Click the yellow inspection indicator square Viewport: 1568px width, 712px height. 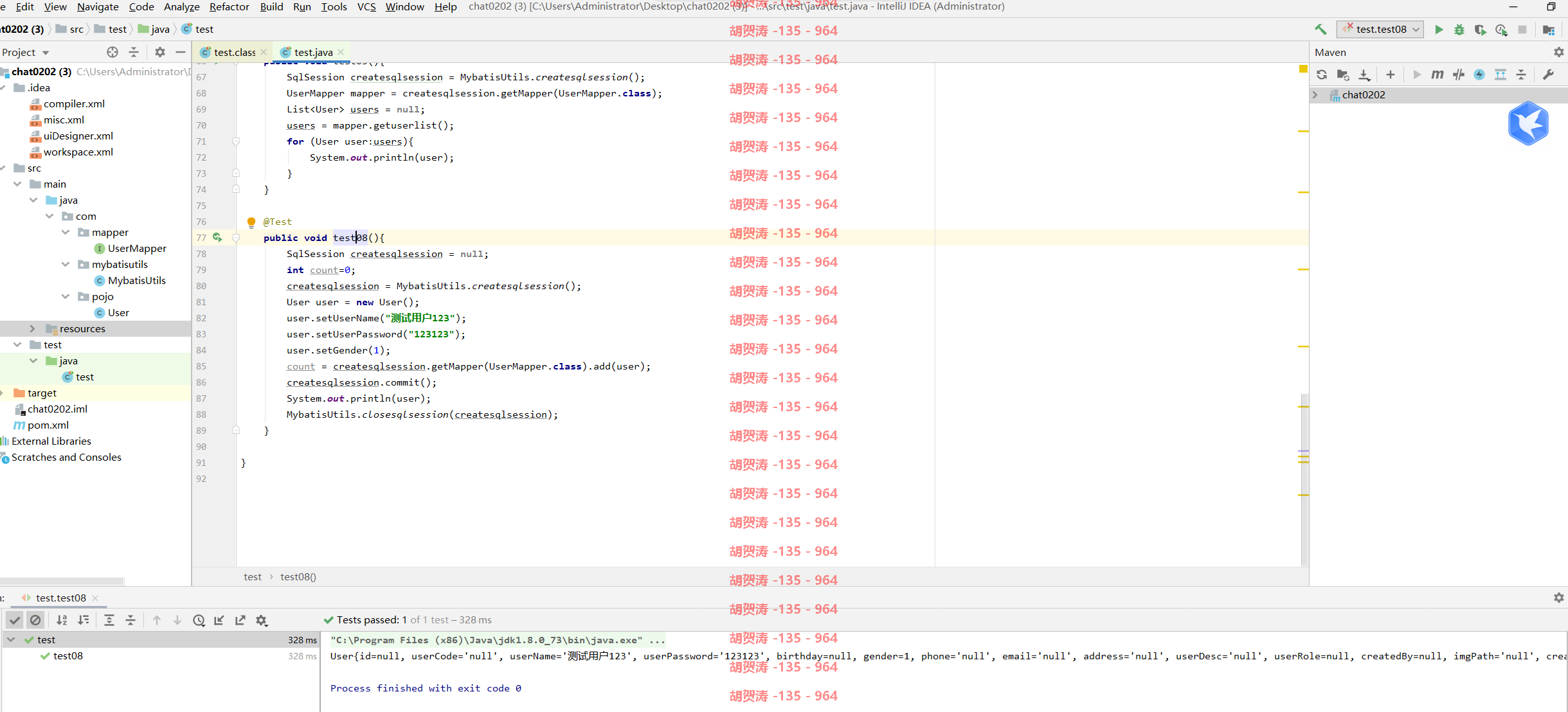1303,69
